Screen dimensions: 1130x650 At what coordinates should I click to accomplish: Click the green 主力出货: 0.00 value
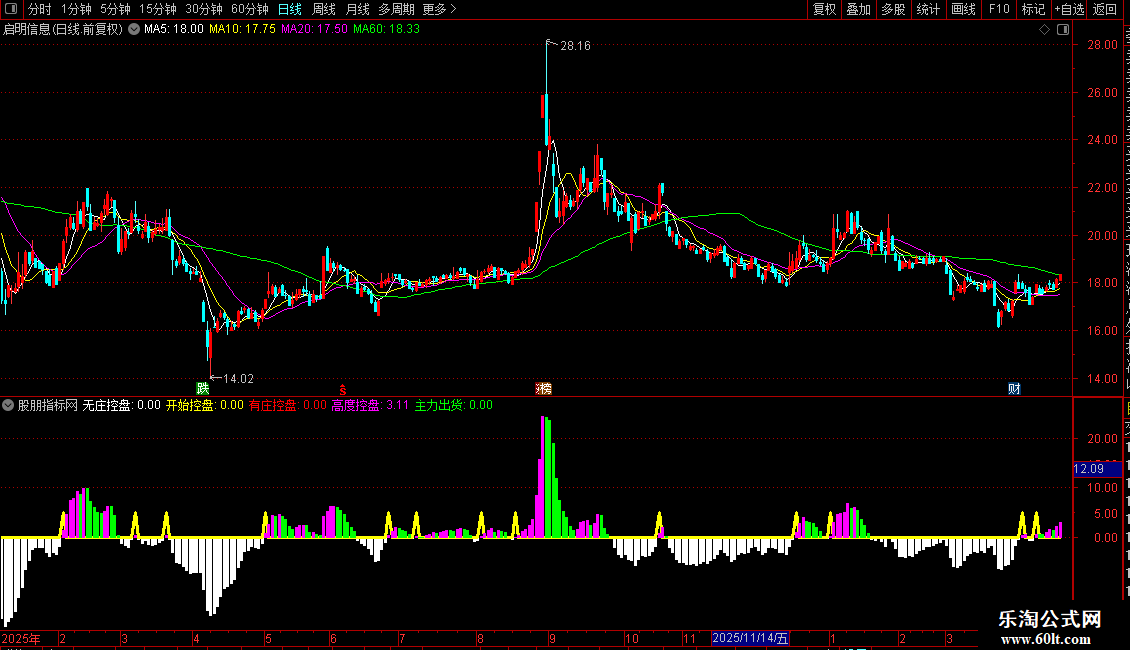click(x=453, y=405)
